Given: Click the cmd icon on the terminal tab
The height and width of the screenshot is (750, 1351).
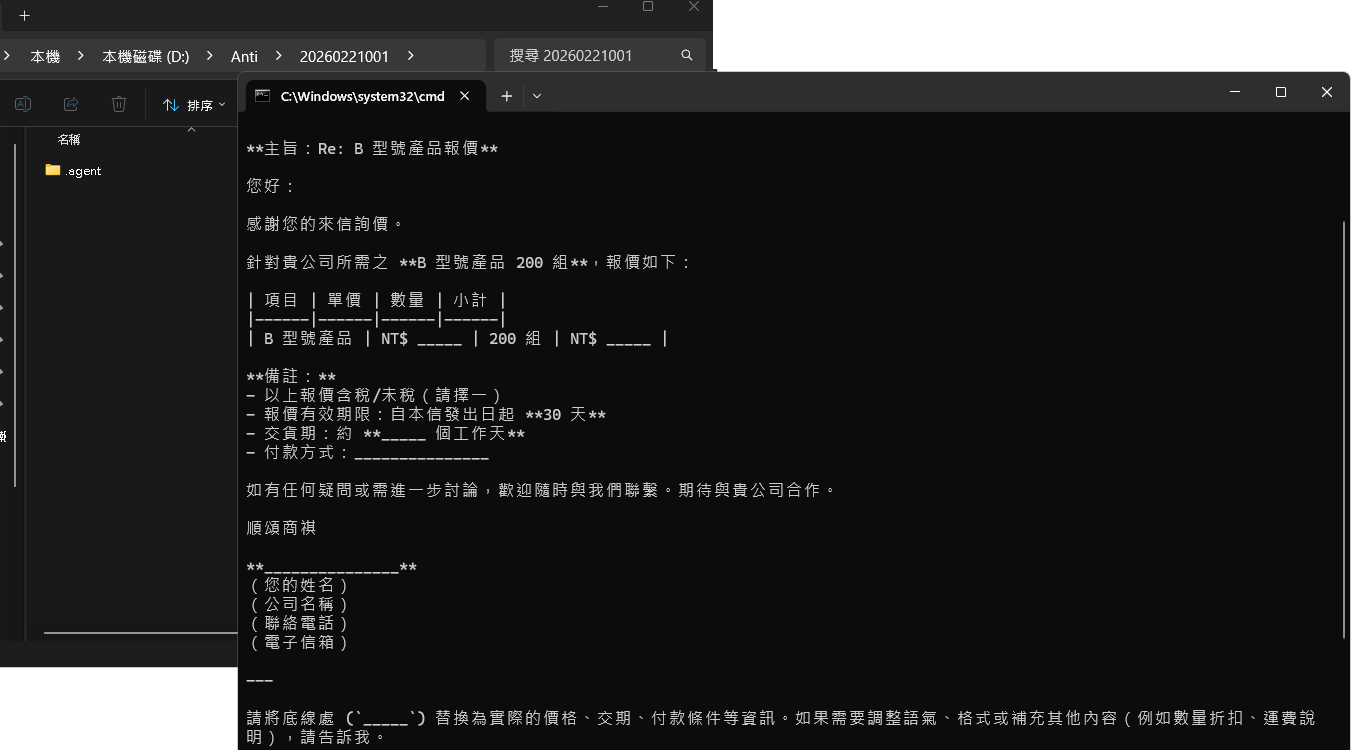Looking at the screenshot, I should 262,96.
